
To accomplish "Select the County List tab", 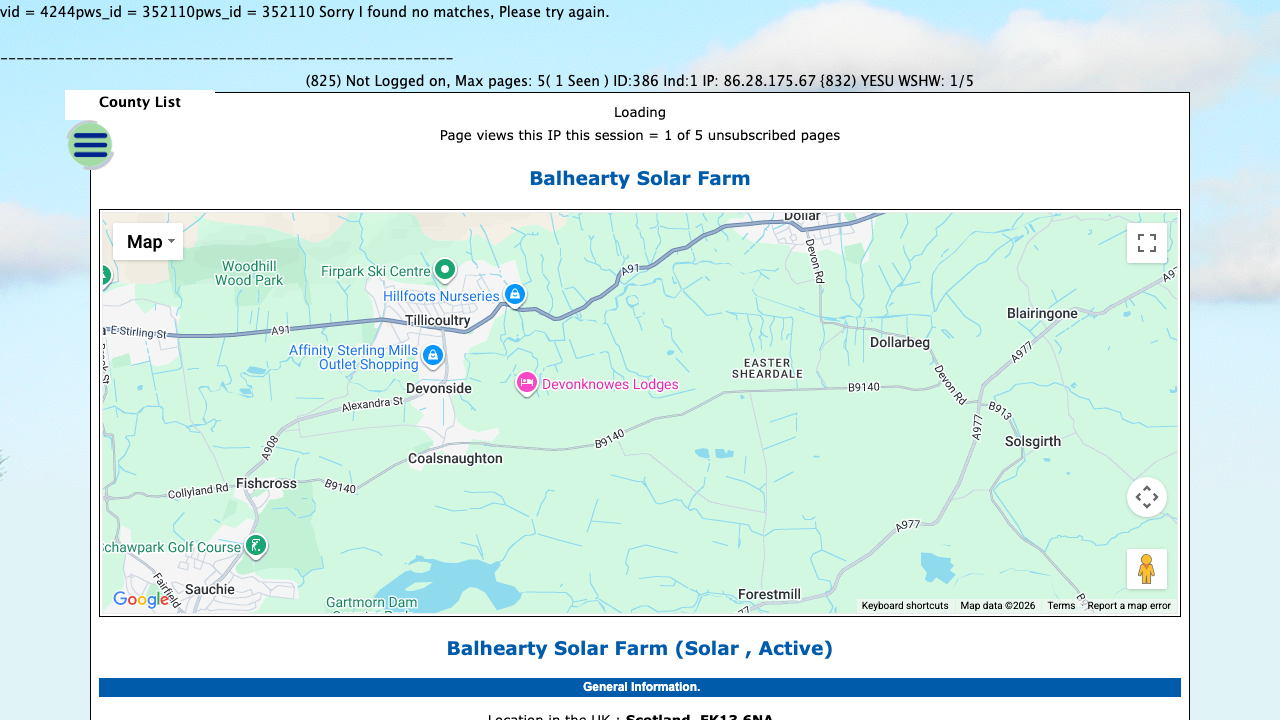I will point(139,102).
